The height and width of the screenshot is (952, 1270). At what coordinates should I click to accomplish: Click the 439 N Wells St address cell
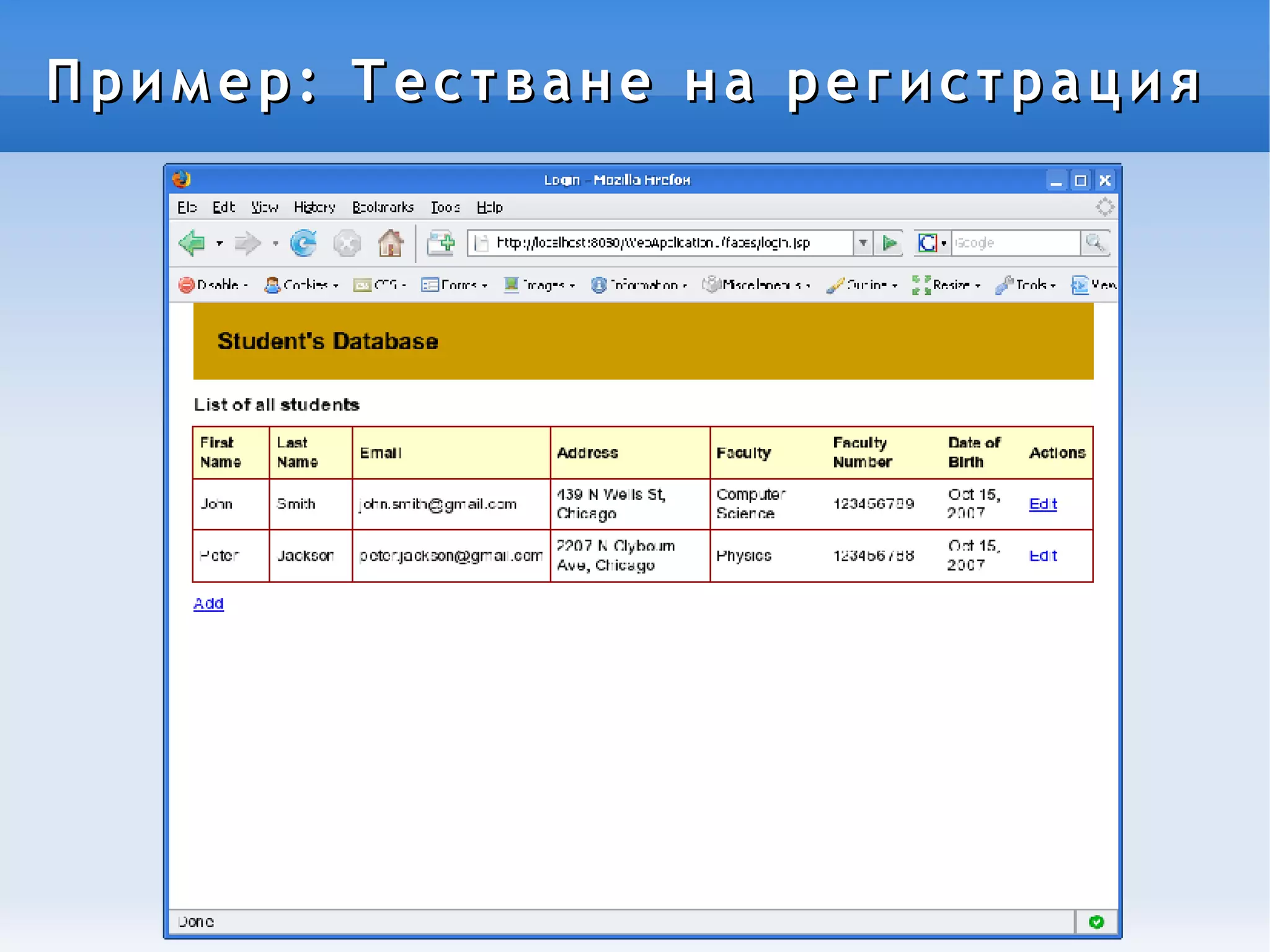(630, 504)
